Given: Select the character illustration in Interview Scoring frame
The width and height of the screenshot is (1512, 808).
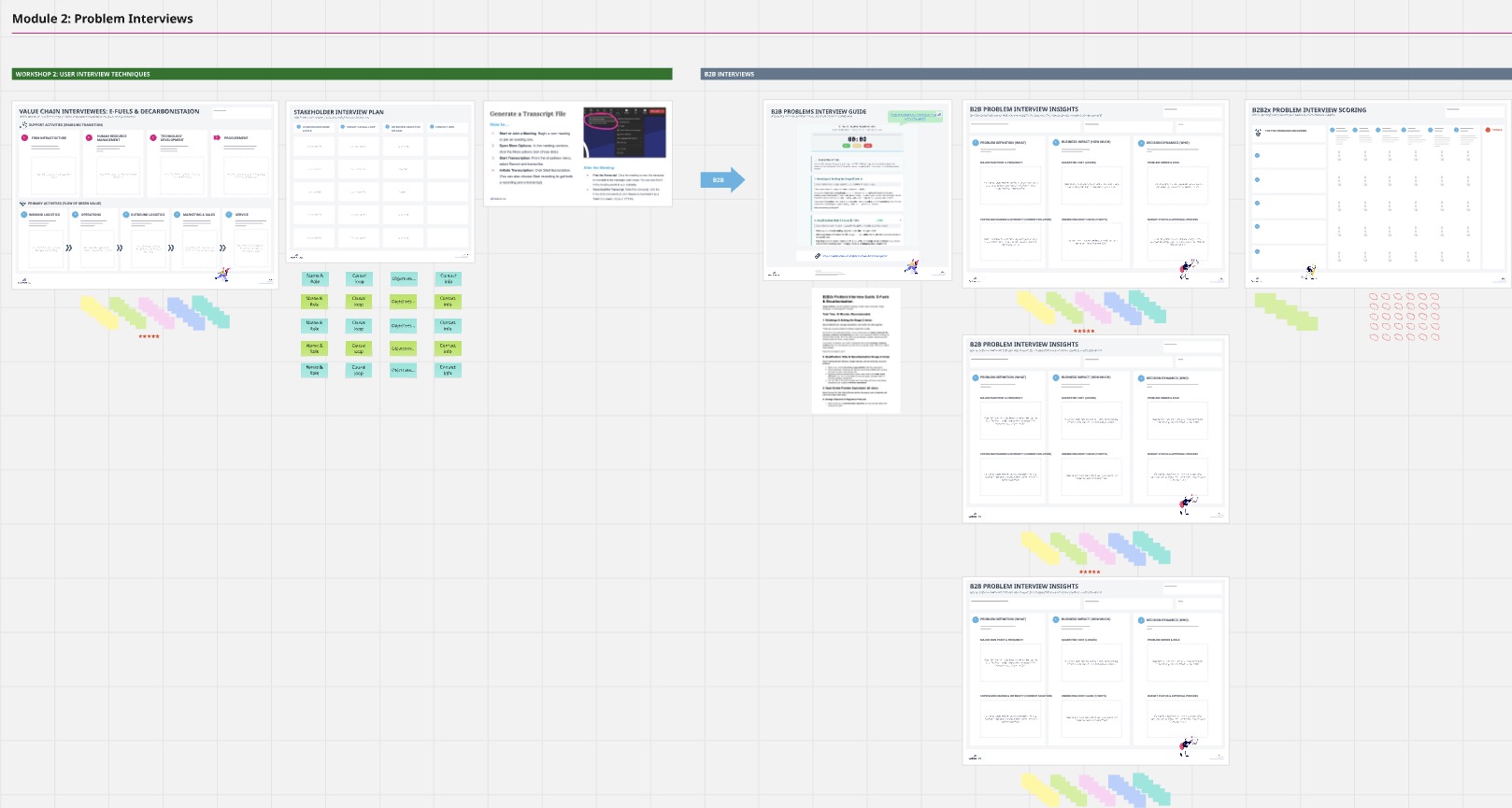Looking at the screenshot, I should click(x=1310, y=272).
